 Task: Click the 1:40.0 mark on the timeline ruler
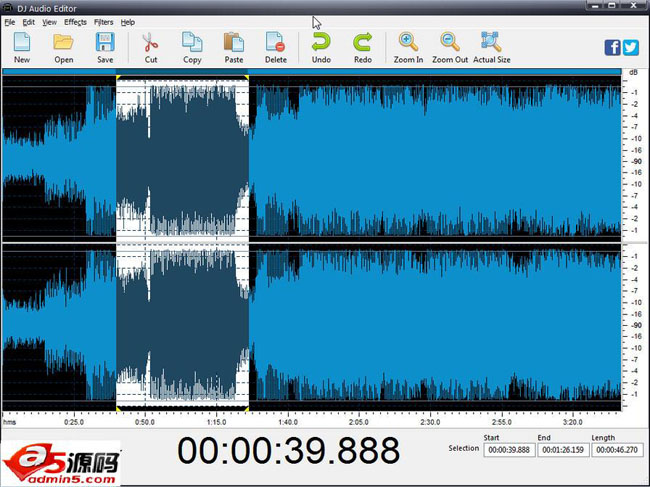coord(288,422)
